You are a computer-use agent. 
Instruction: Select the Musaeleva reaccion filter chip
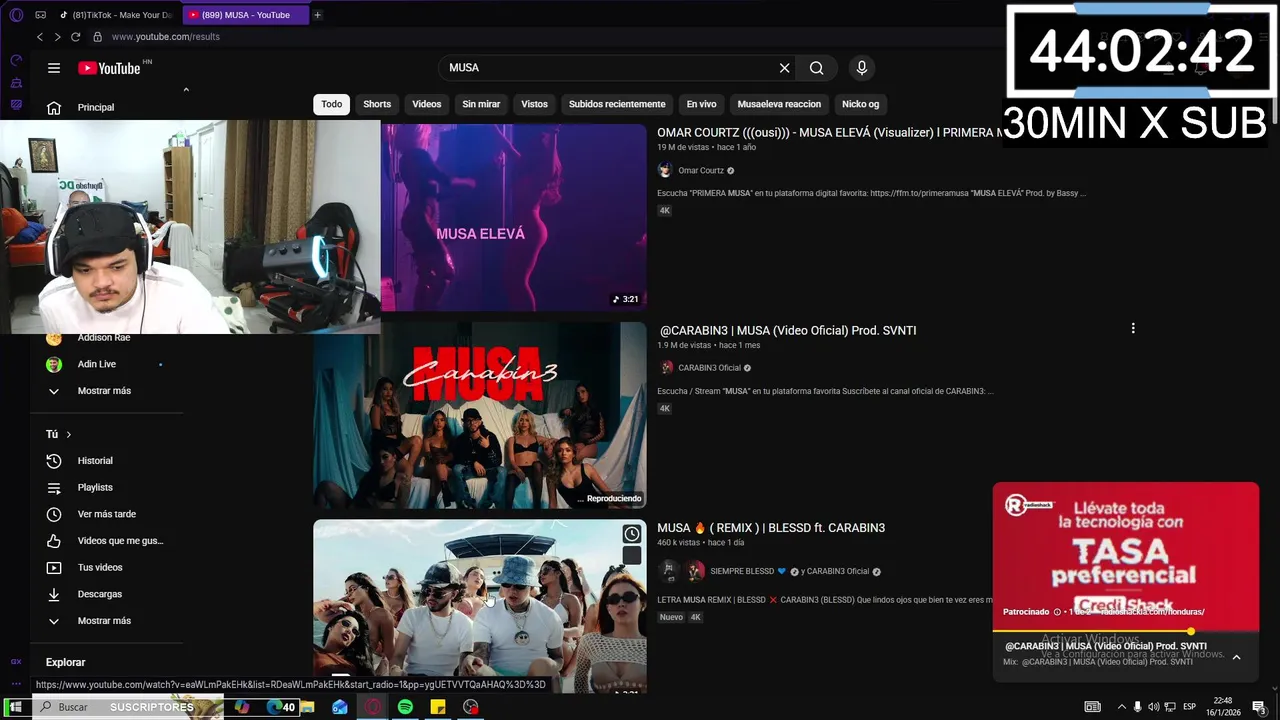click(x=779, y=104)
